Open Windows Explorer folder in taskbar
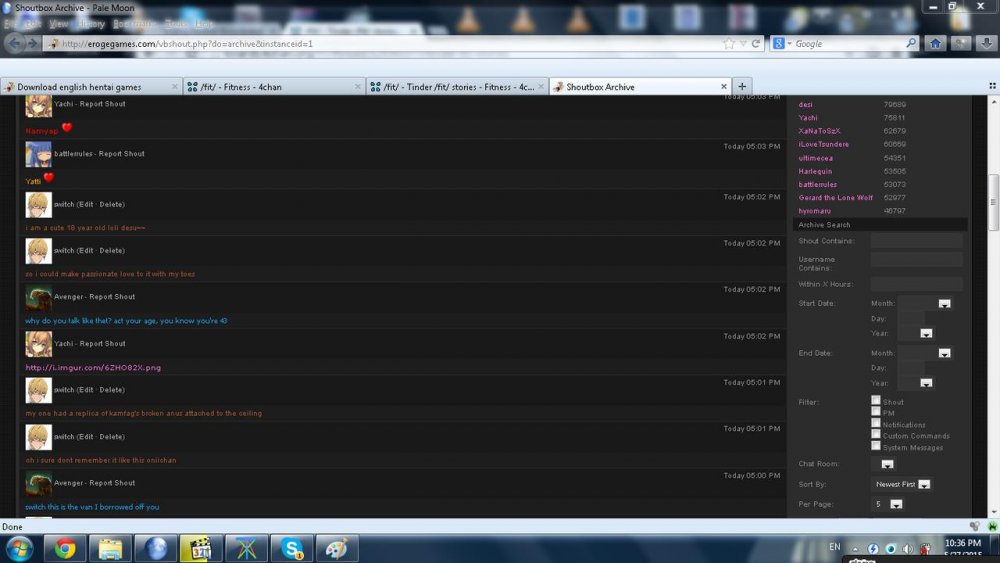This screenshot has width=1000, height=563. click(110, 548)
